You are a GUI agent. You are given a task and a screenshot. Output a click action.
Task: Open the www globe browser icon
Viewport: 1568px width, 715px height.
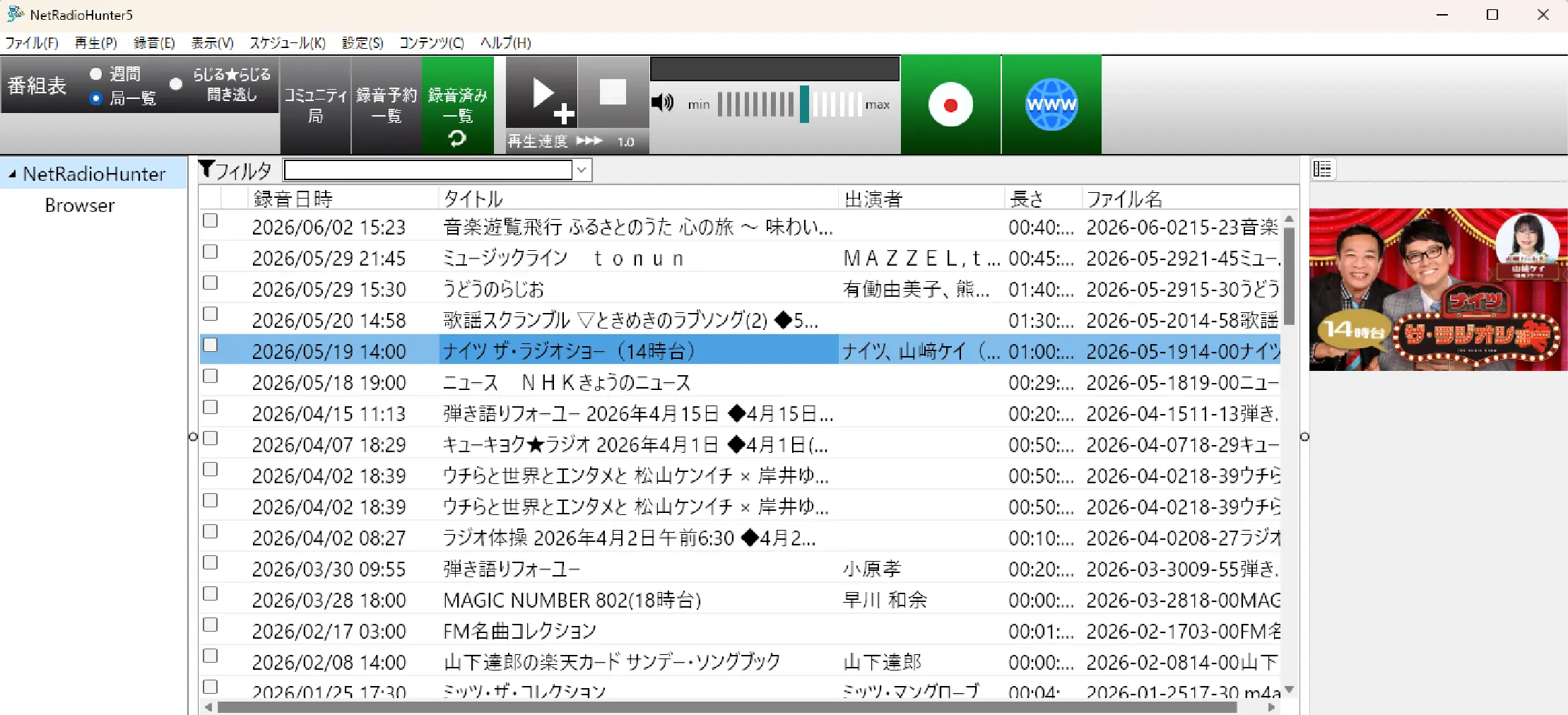pos(1051,105)
